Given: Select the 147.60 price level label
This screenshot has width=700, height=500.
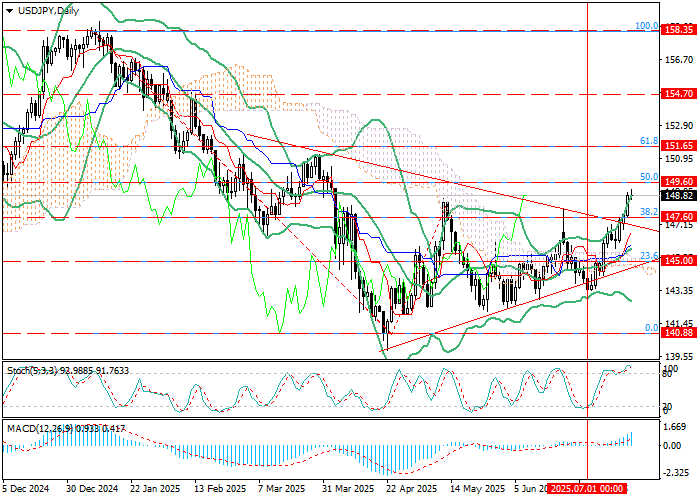Looking at the screenshot, I should (x=680, y=217).
